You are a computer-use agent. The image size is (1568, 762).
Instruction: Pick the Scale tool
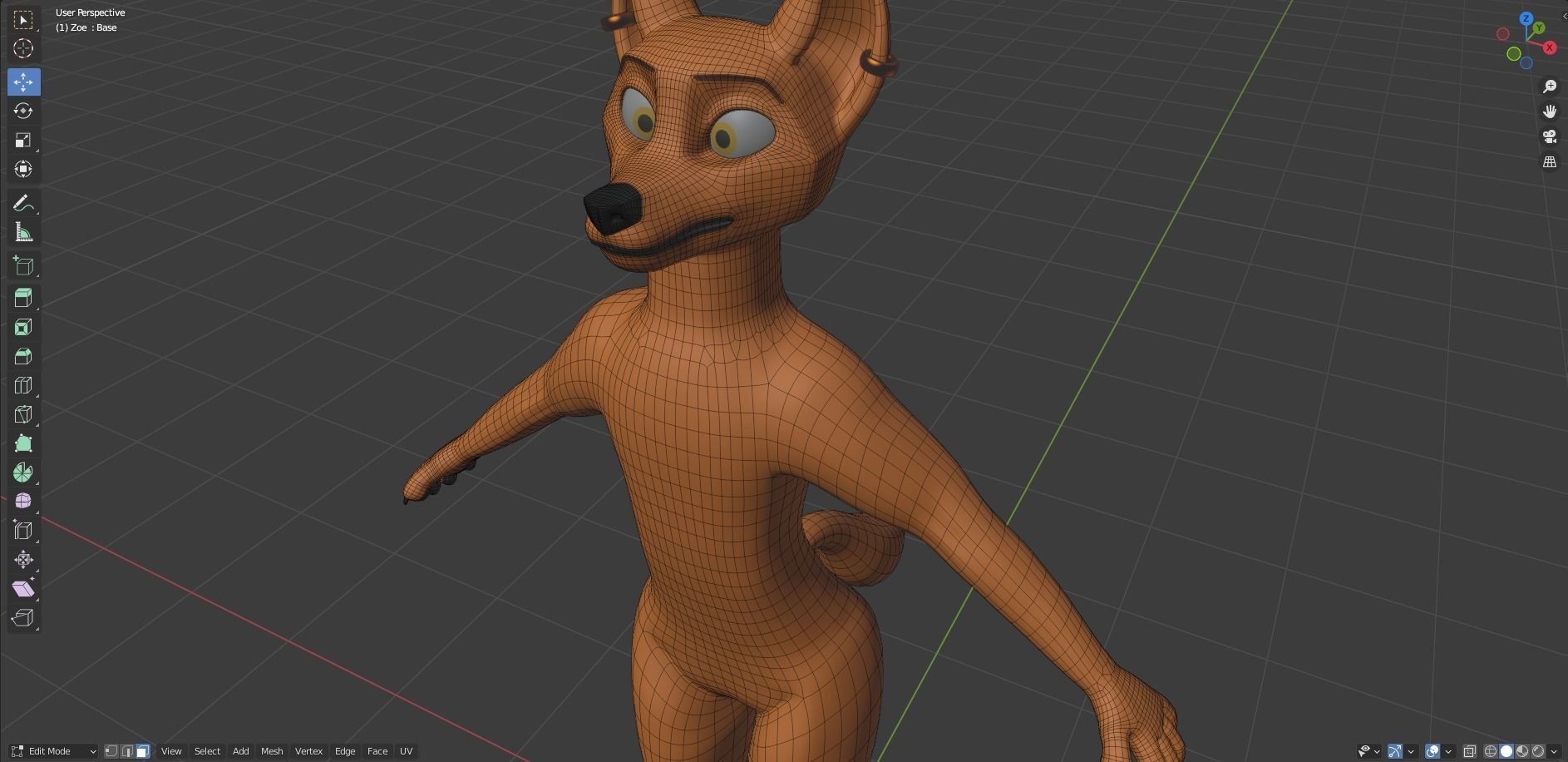(x=23, y=140)
